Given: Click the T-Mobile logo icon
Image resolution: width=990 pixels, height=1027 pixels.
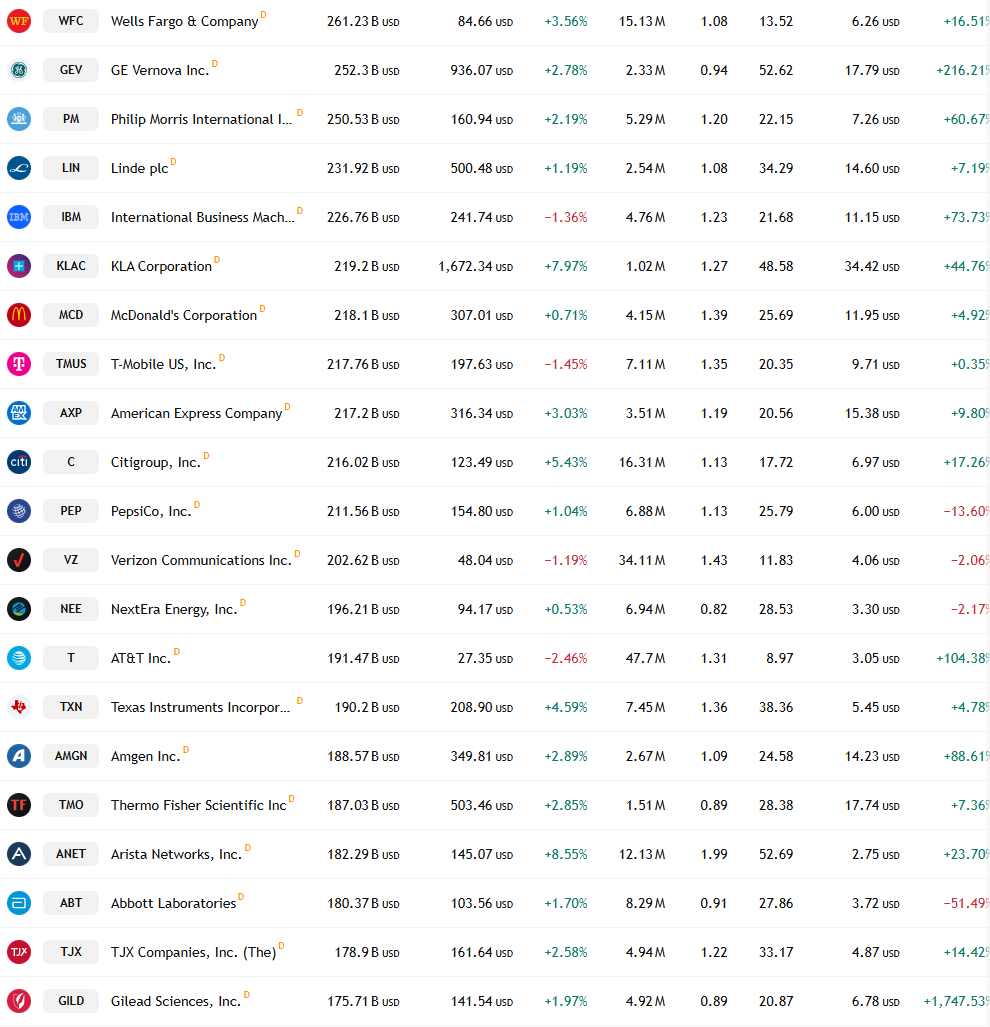Looking at the screenshot, I should tap(19, 364).
